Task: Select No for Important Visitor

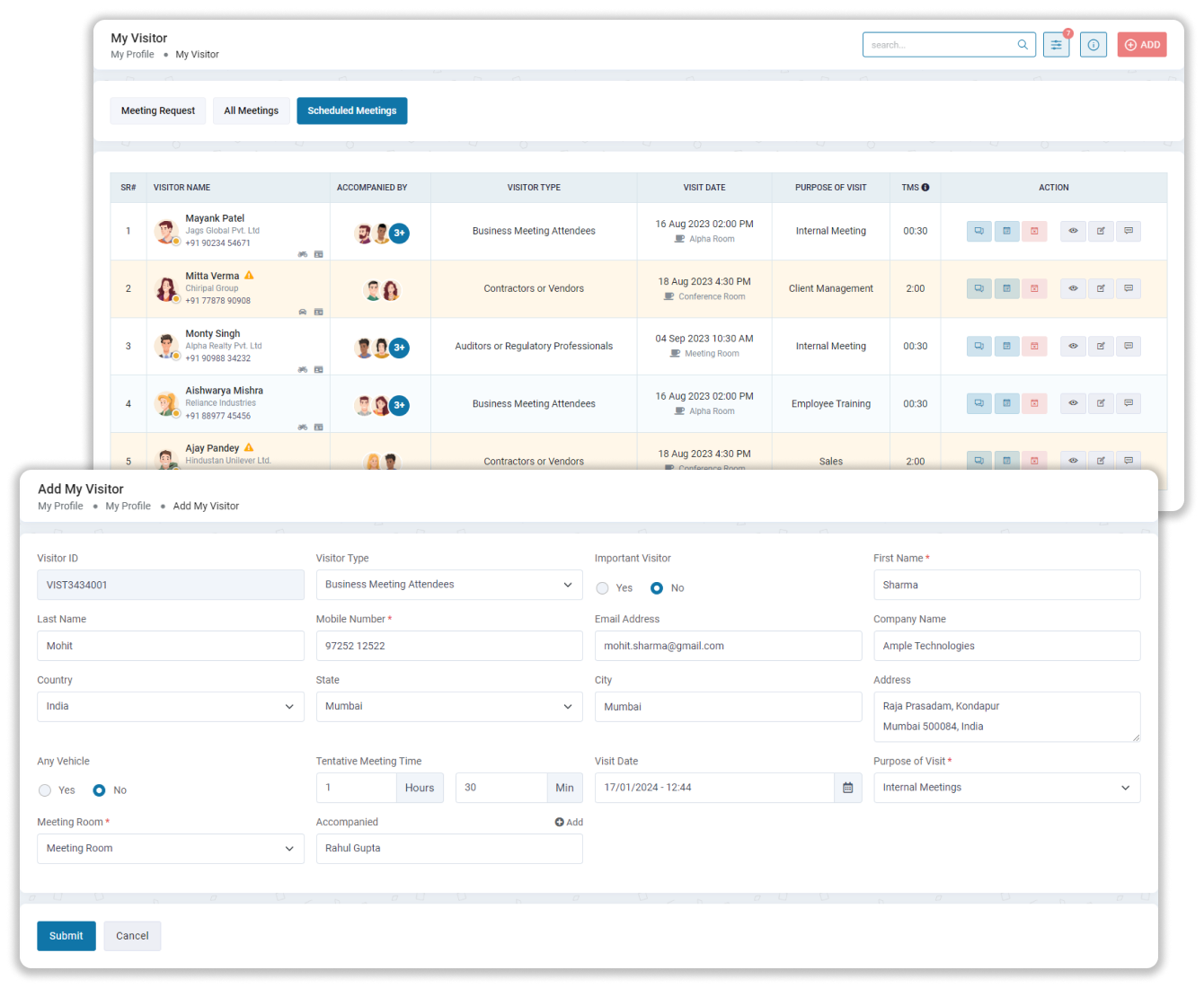Action: [657, 587]
